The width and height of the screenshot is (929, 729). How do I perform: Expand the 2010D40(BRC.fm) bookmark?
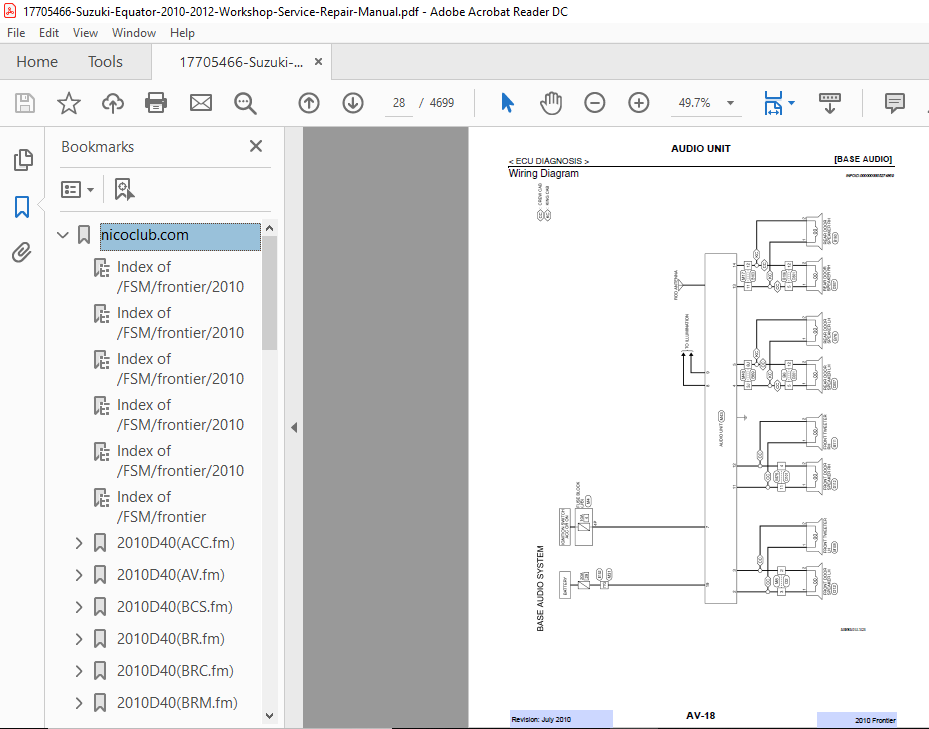[79, 671]
